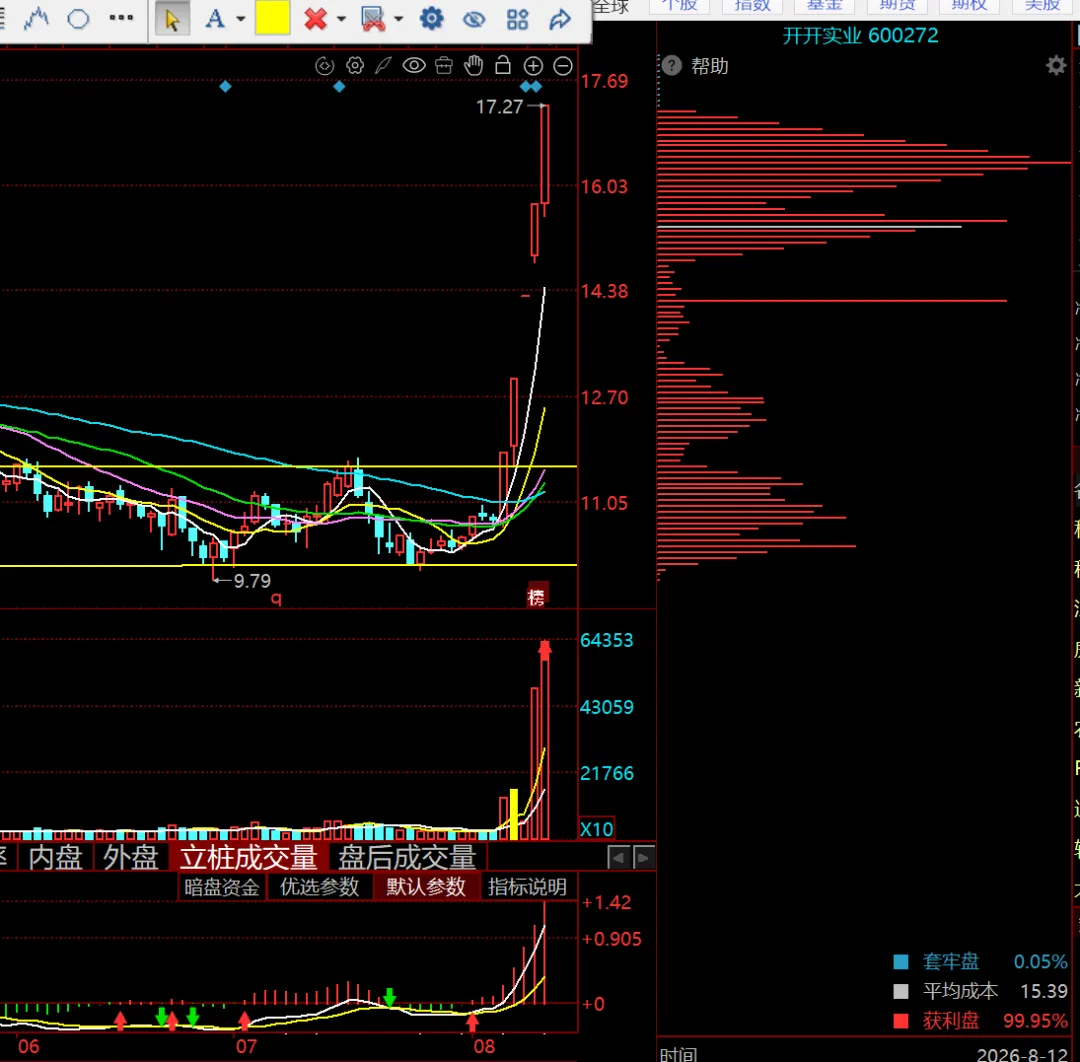The width and height of the screenshot is (1080, 1062).
Task: Click the 优选参数 button
Action: coord(320,887)
